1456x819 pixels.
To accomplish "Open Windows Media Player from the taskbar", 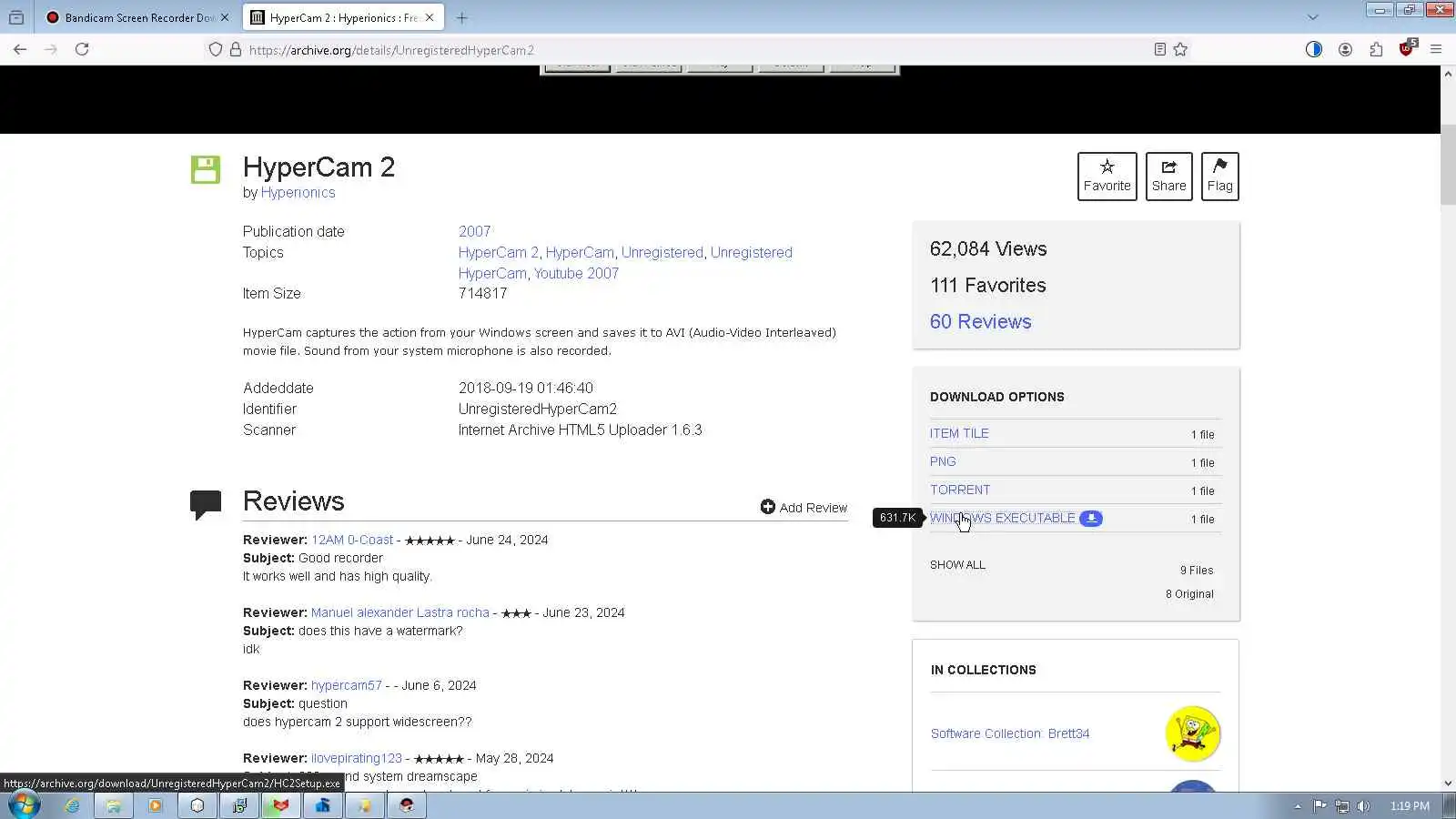I will tap(156, 805).
